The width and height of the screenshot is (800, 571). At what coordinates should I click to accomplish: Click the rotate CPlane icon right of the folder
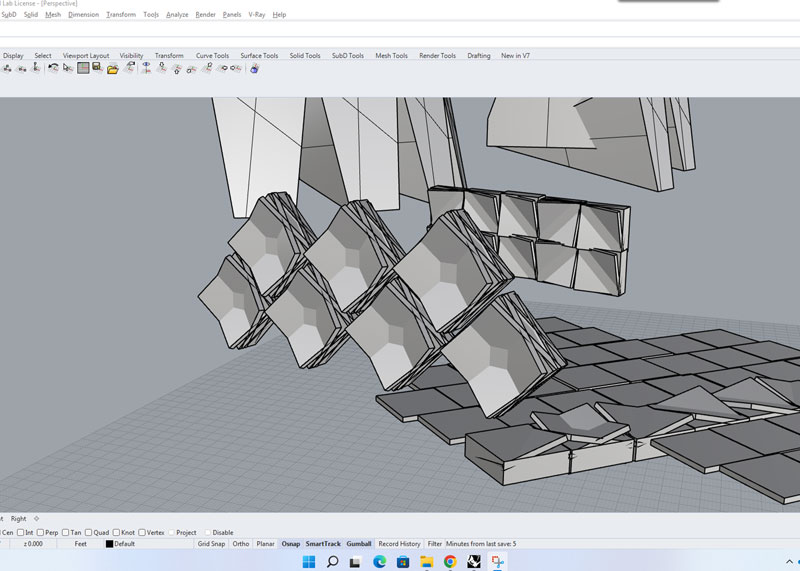(130, 68)
